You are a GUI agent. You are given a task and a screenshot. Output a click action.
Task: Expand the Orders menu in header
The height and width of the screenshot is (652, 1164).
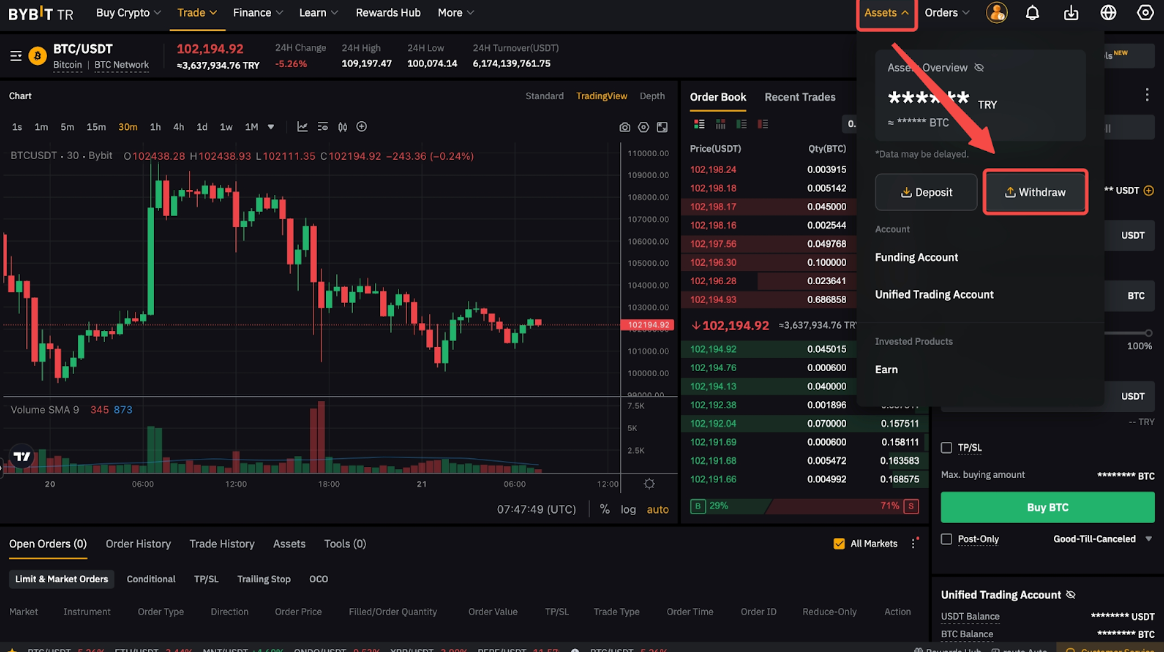(947, 13)
